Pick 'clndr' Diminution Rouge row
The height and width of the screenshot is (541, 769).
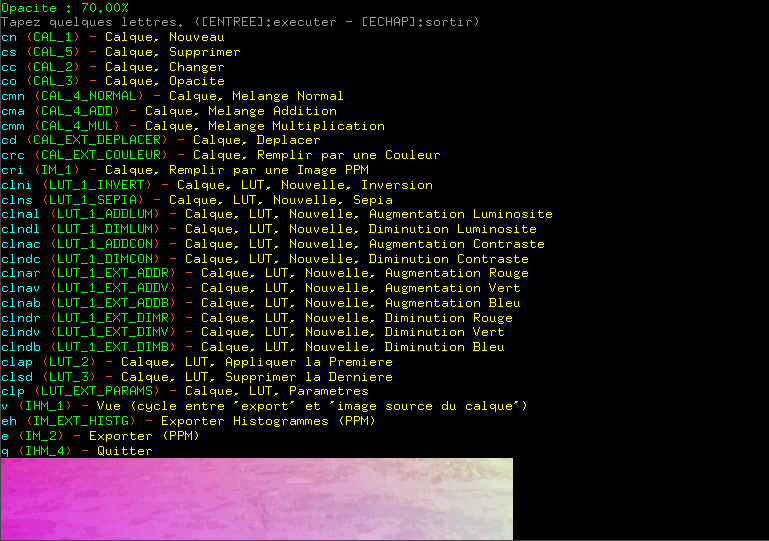click(257, 318)
